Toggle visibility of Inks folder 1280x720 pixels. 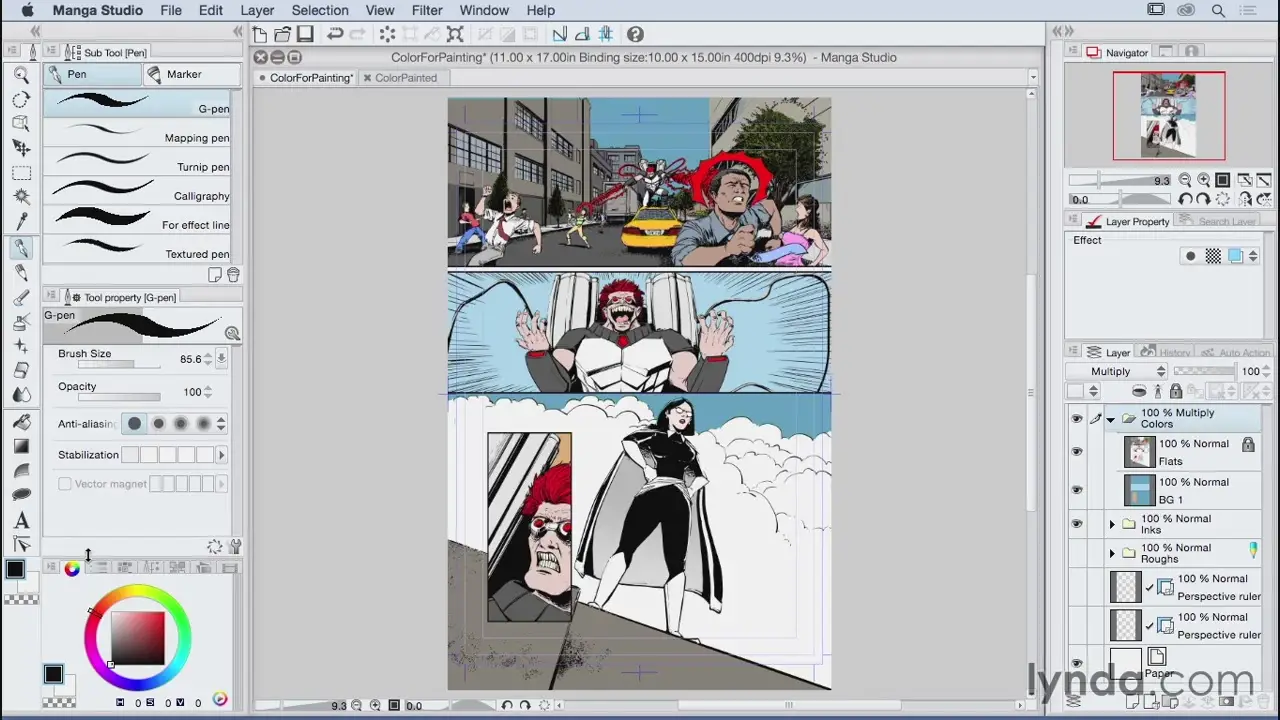pos(1077,524)
